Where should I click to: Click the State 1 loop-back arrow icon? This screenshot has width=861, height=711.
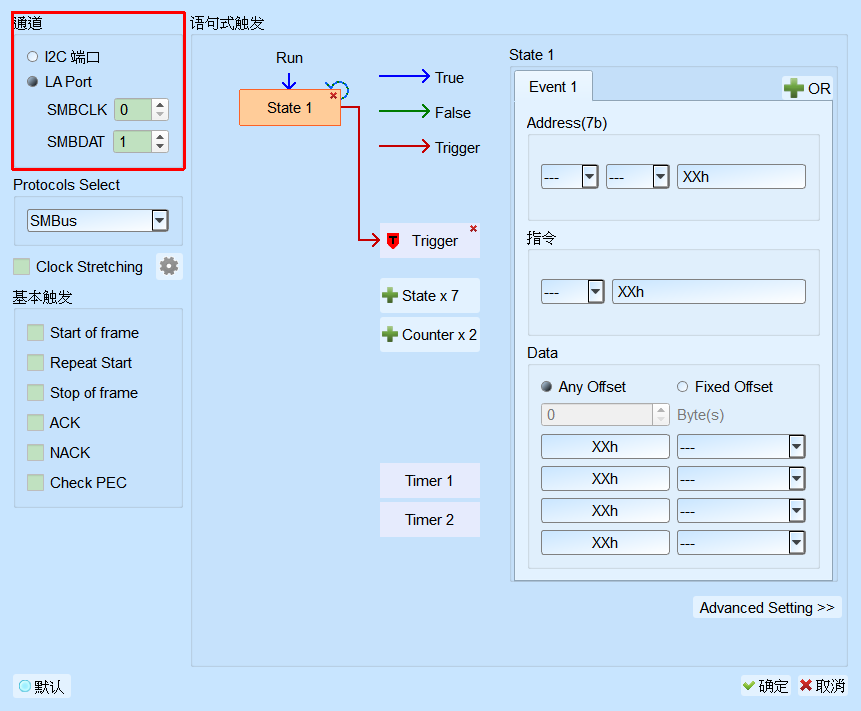coord(339,88)
